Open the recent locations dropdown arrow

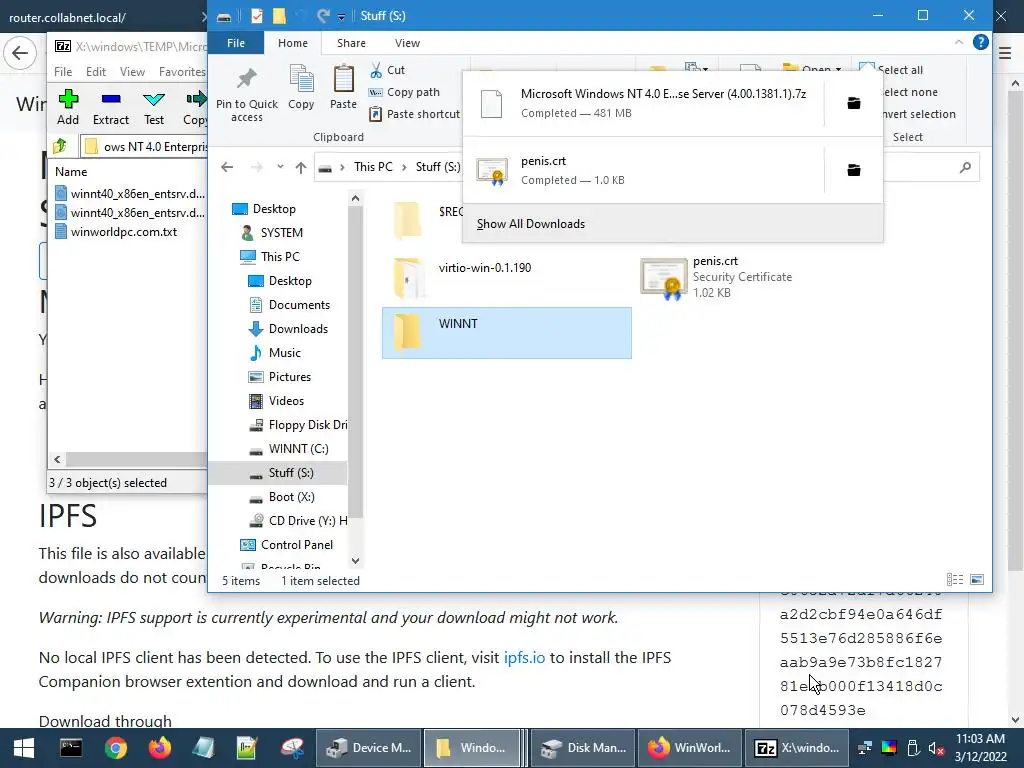[280, 167]
